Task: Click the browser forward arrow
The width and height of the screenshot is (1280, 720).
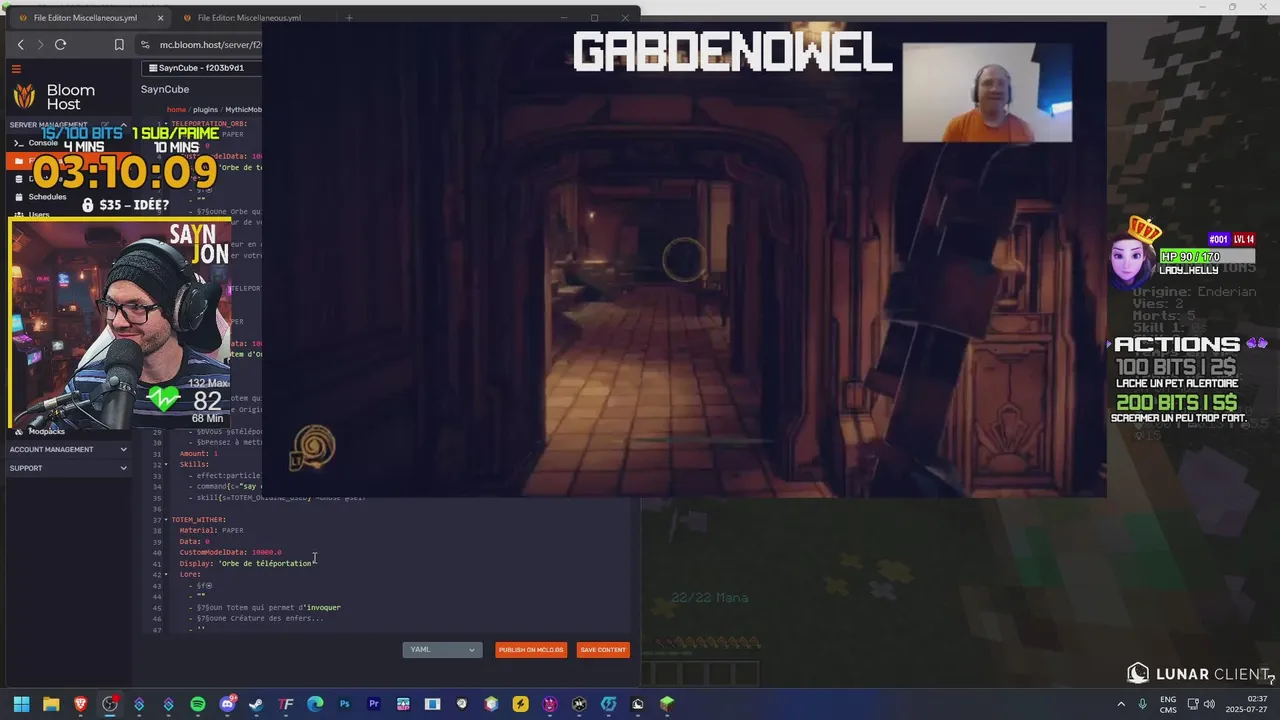Action: click(x=40, y=45)
